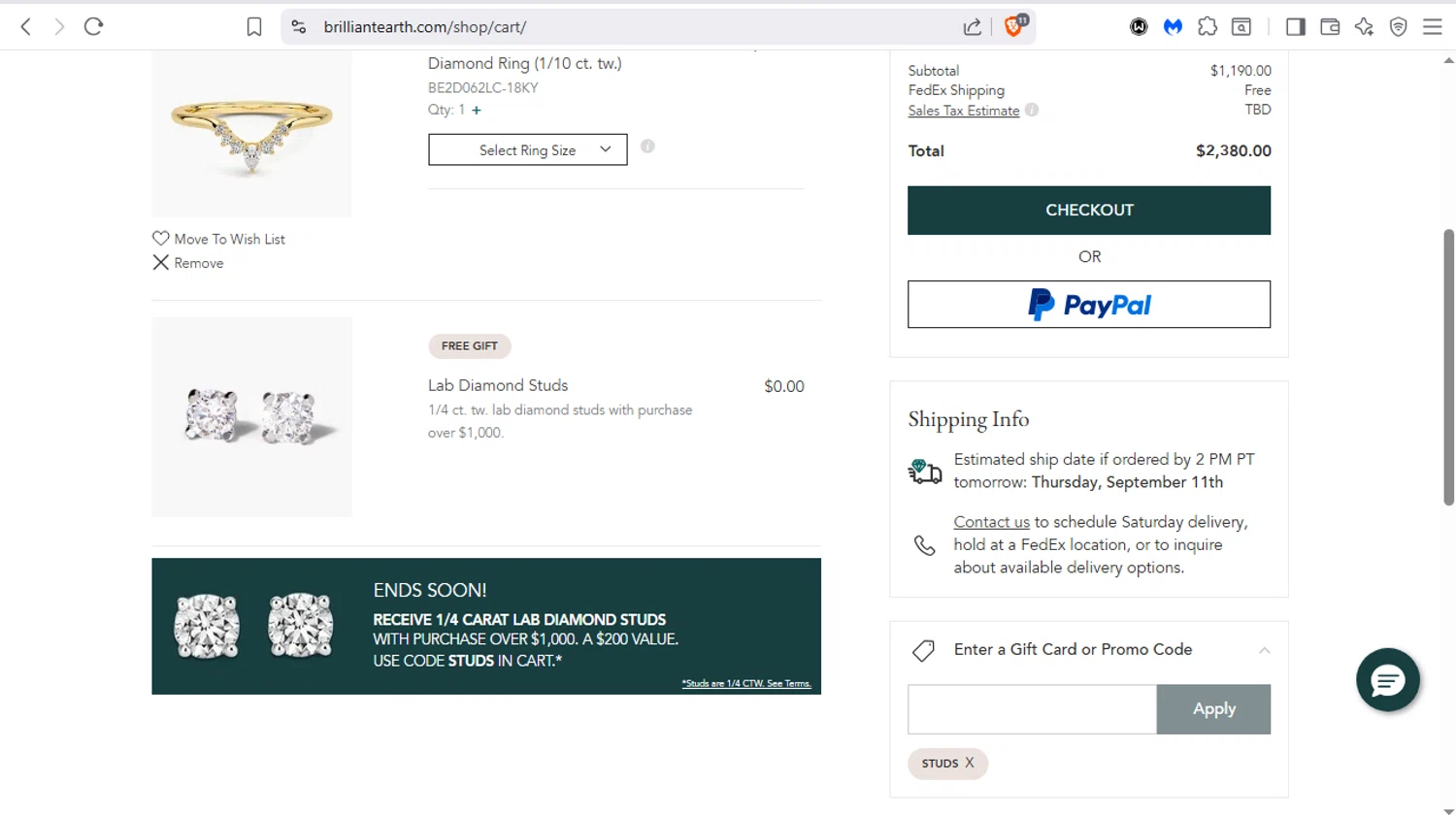Open the Brave VPN icon
Image resolution: width=1456 pixels, height=815 pixels.
click(1398, 27)
